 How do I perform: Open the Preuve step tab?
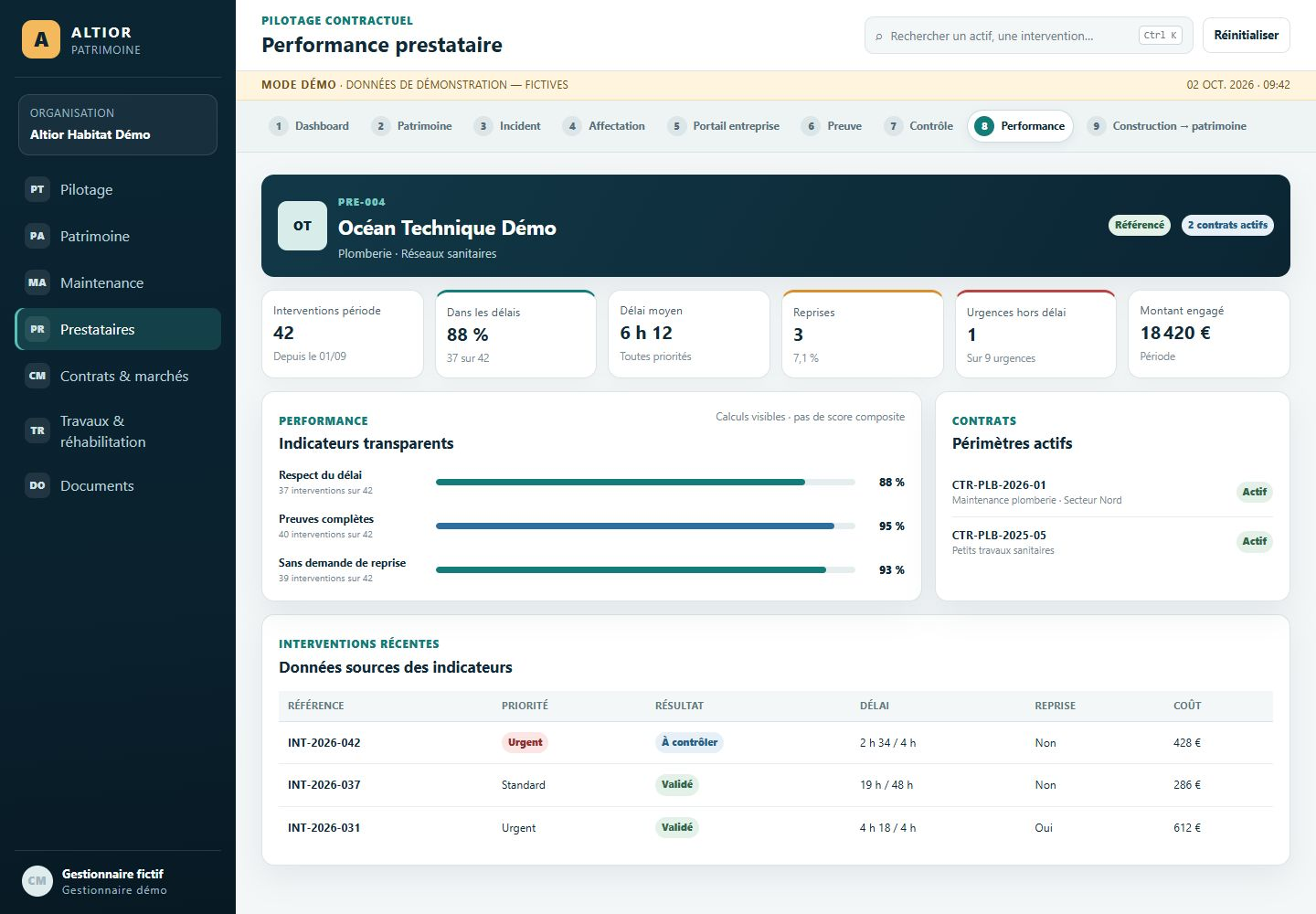coord(833,126)
